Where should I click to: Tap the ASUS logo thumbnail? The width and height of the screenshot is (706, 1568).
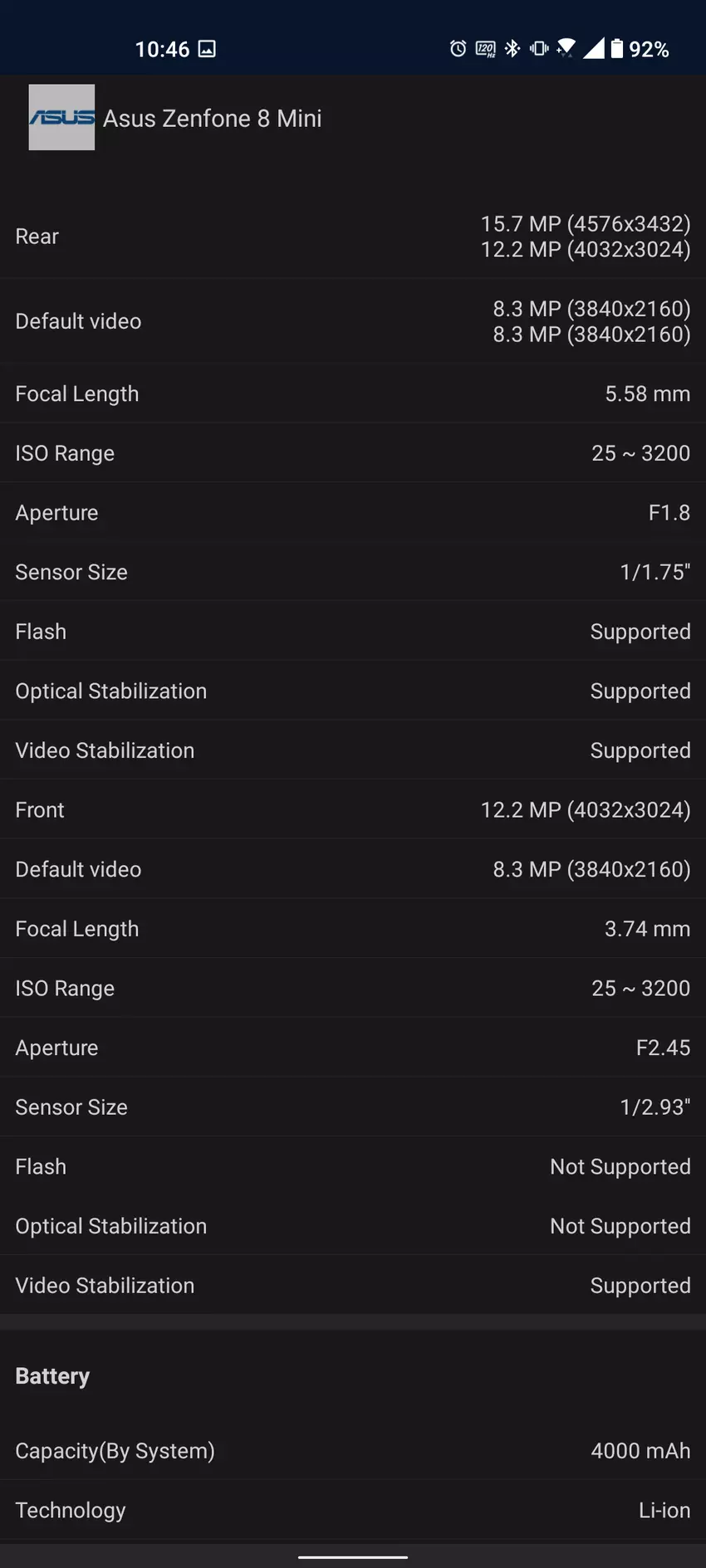click(x=61, y=117)
